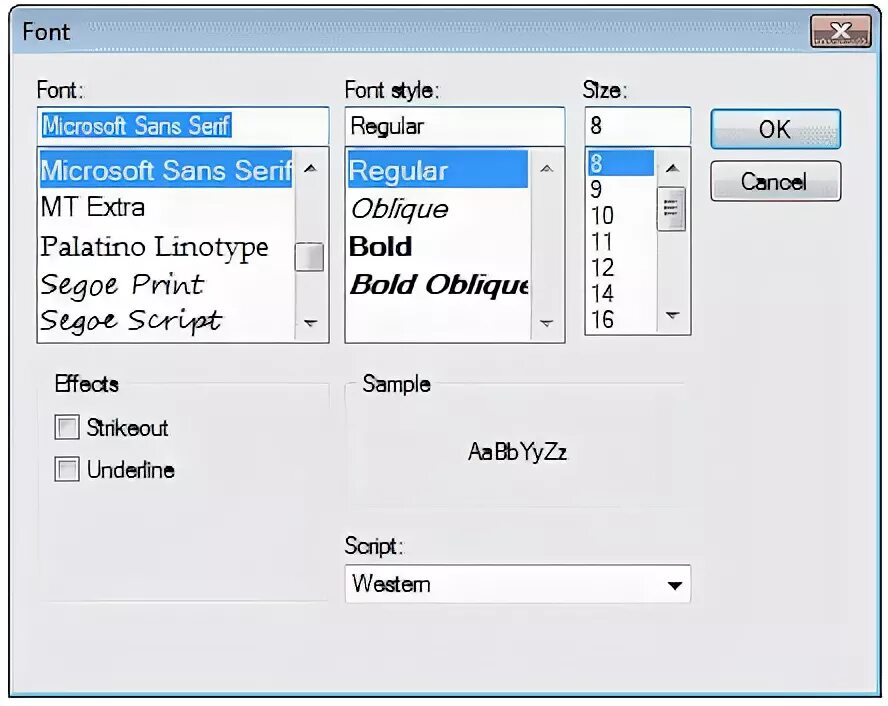This screenshot has width=888, height=706.
Task: Click font style list scroll up arrow
Action: 547,168
